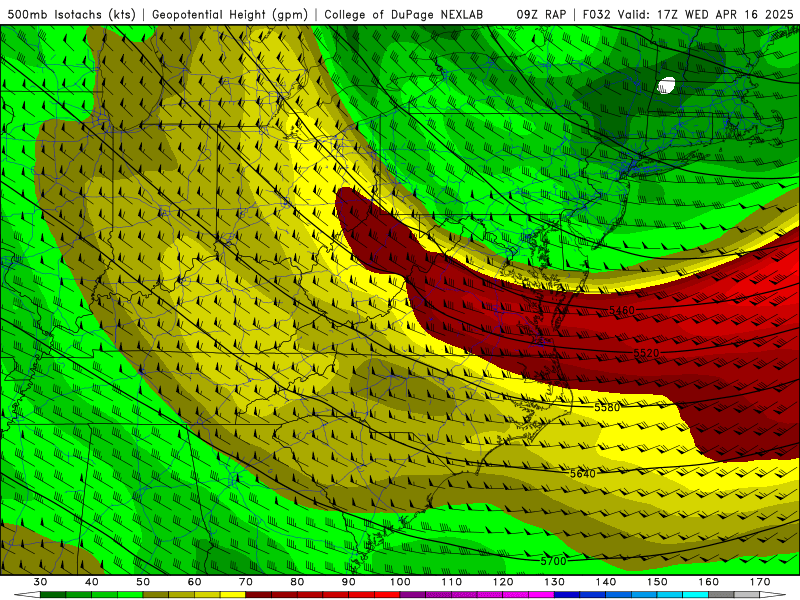Select the dark purple 100-105 kt swatch
Screen dimensions: 800x600
(x=413, y=595)
